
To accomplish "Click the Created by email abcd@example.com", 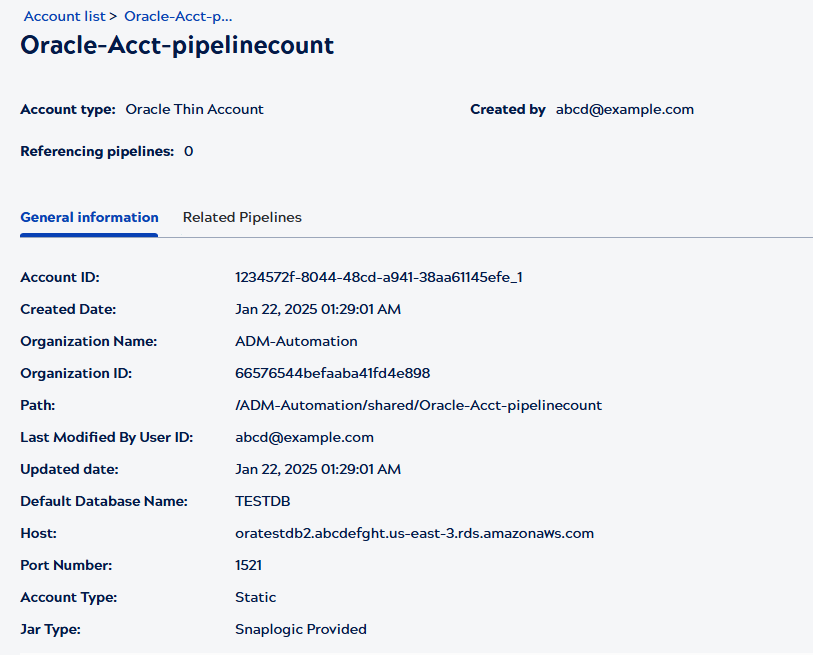I will pos(624,109).
